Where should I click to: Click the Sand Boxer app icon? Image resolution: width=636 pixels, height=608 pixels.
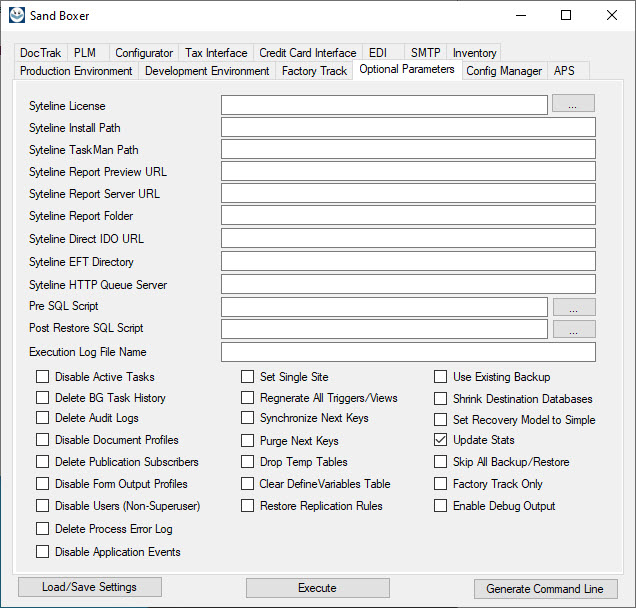tap(17, 15)
